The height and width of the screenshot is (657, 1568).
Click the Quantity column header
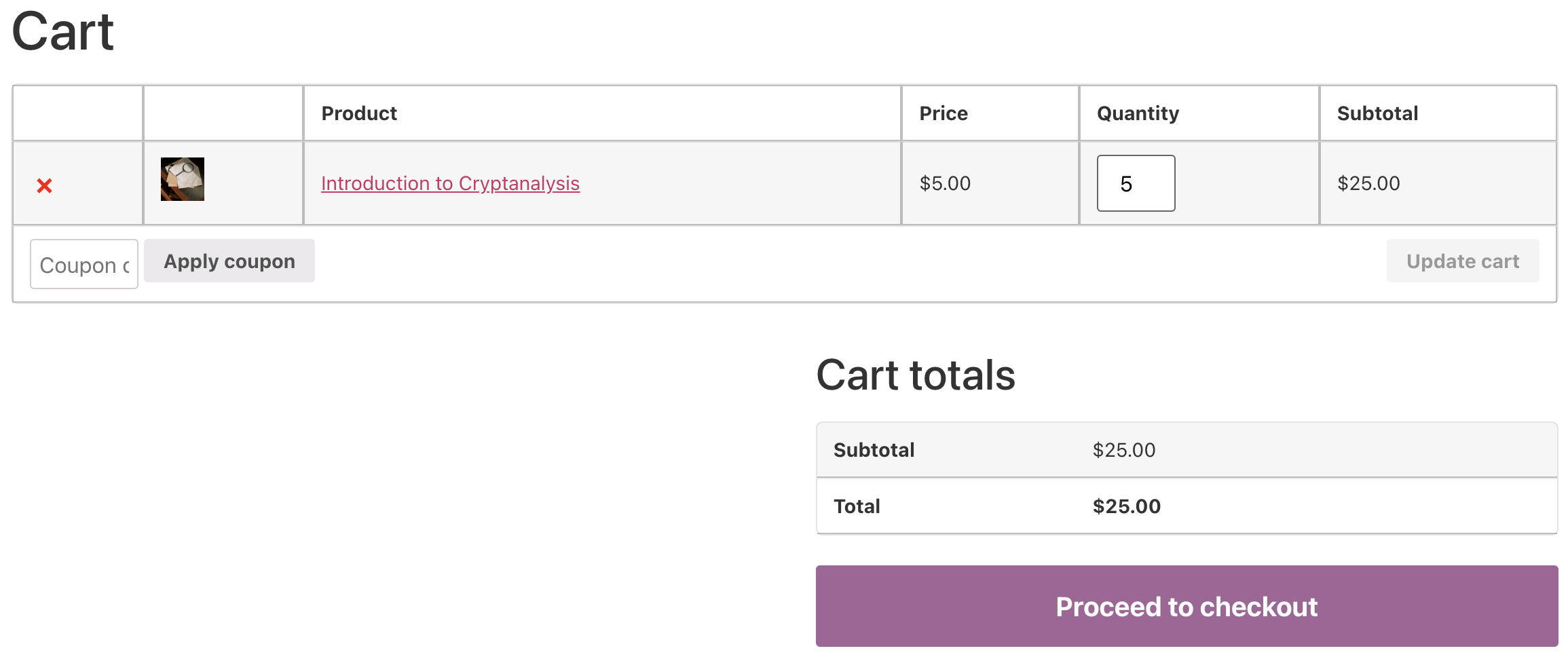pyautogui.click(x=1138, y=113)
